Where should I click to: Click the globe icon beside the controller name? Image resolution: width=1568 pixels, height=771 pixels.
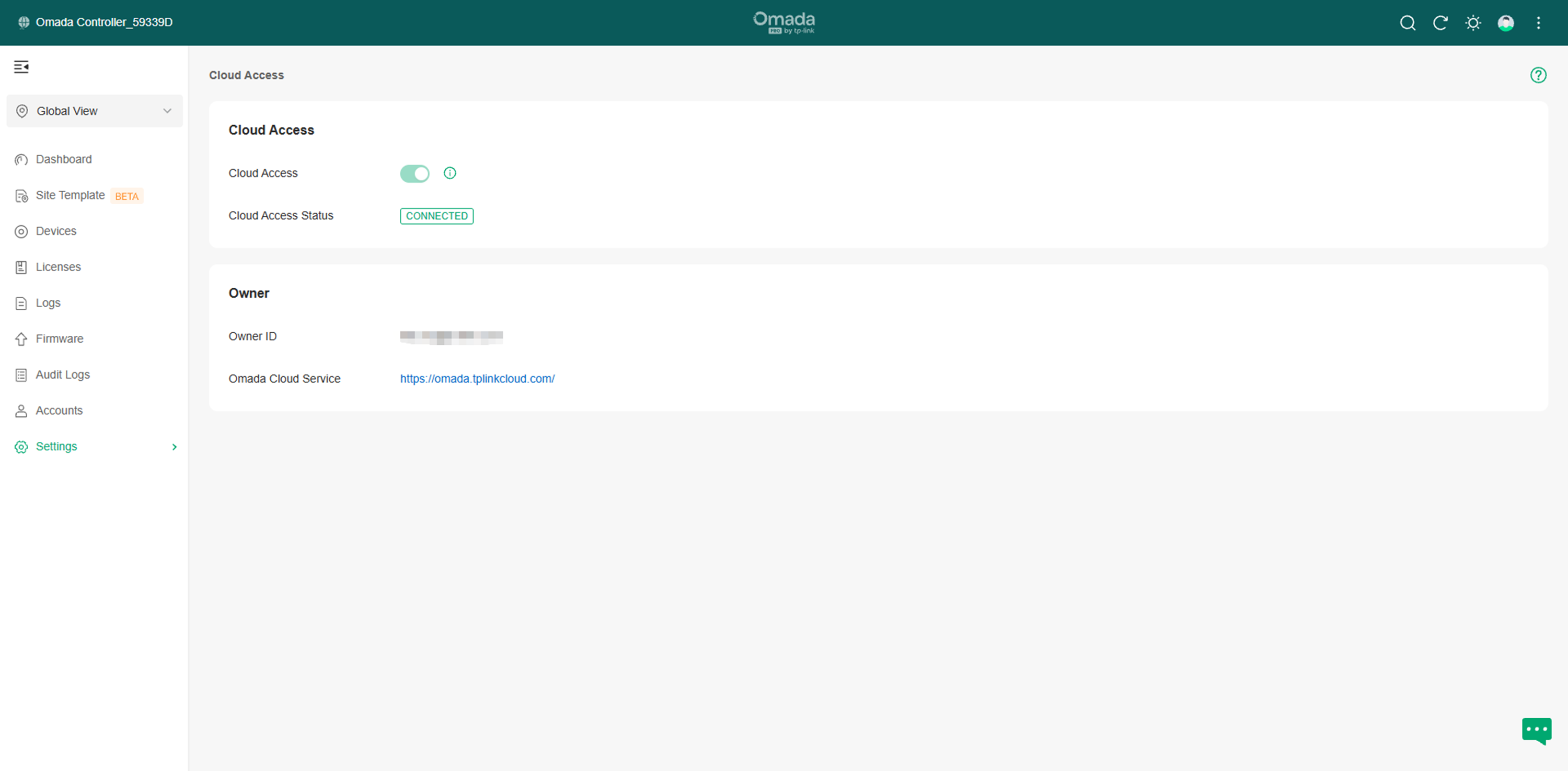(24, 22)
